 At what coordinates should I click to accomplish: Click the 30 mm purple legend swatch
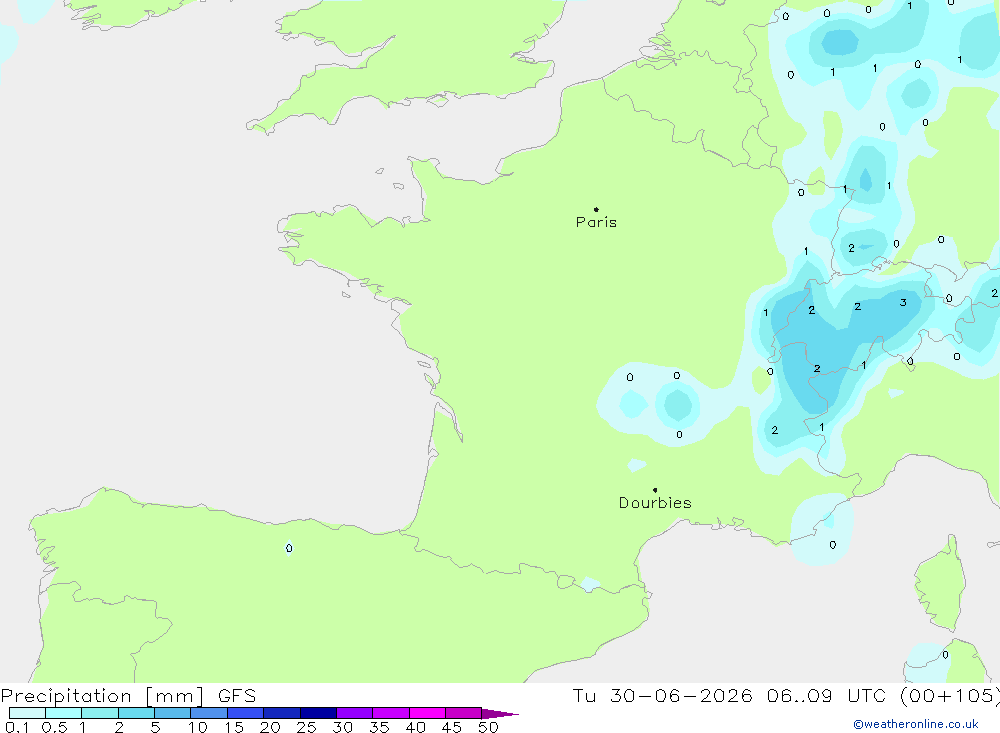coord(354,713)
